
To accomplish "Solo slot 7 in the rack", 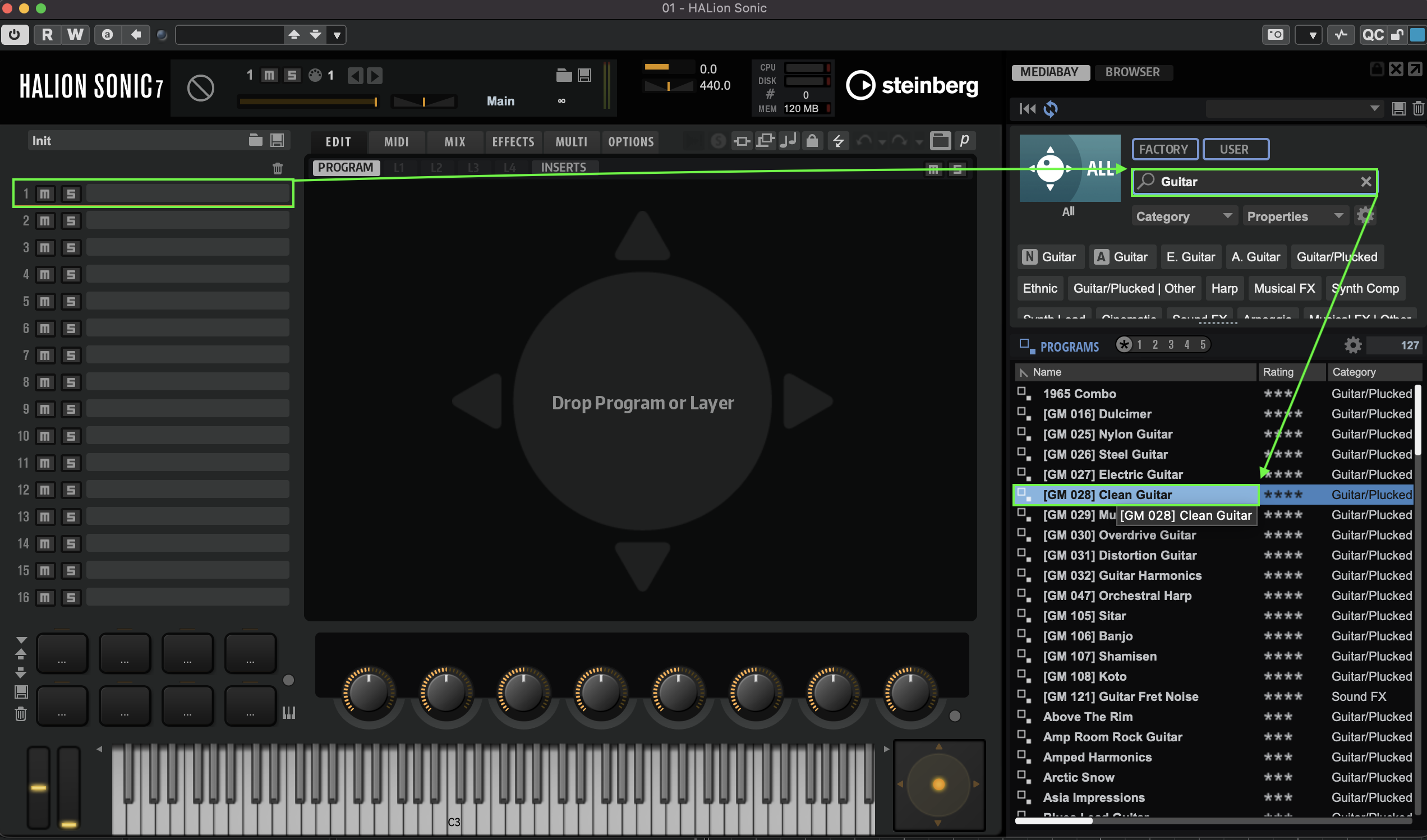I will (x=71, y=356).
